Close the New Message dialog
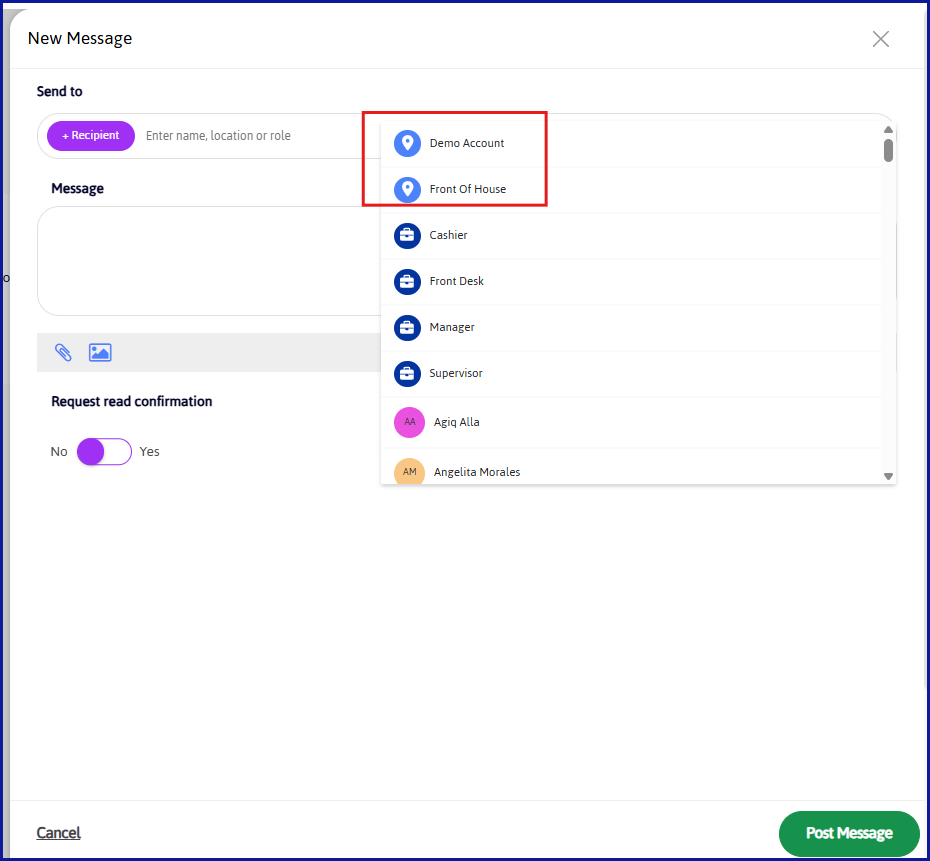Image resolution: width=930 pixels, height=861 pixels. pos(881,39)
